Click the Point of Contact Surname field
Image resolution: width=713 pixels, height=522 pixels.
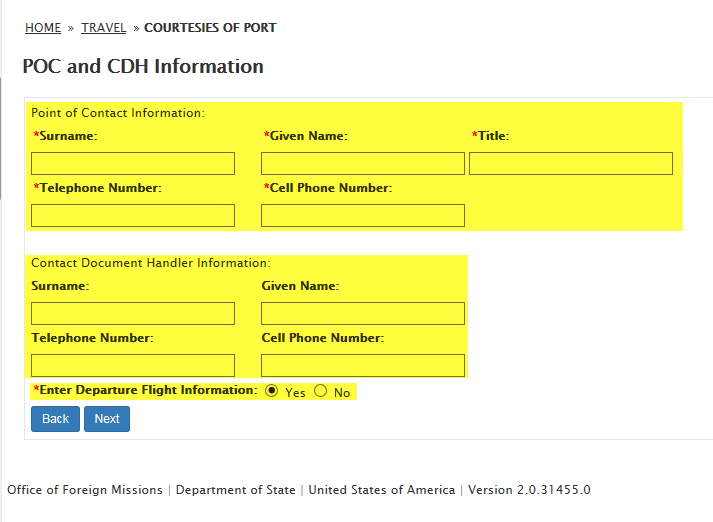[x=133, y=164]
